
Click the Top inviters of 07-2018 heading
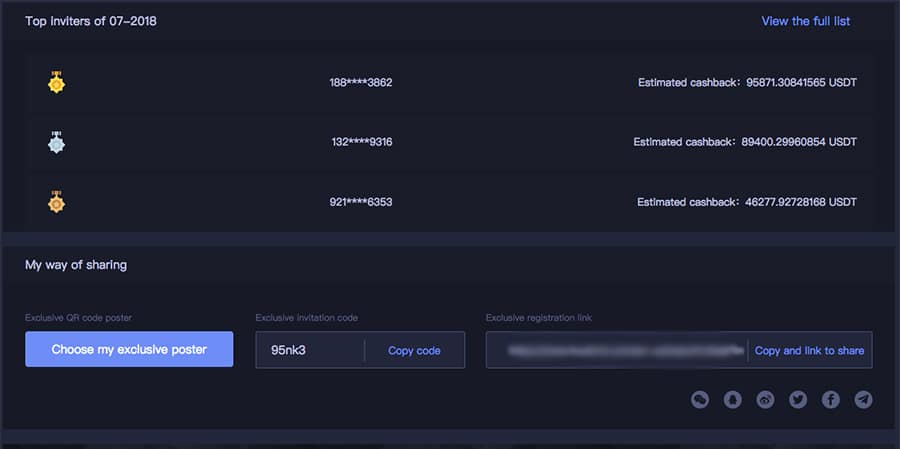[91, 21]
